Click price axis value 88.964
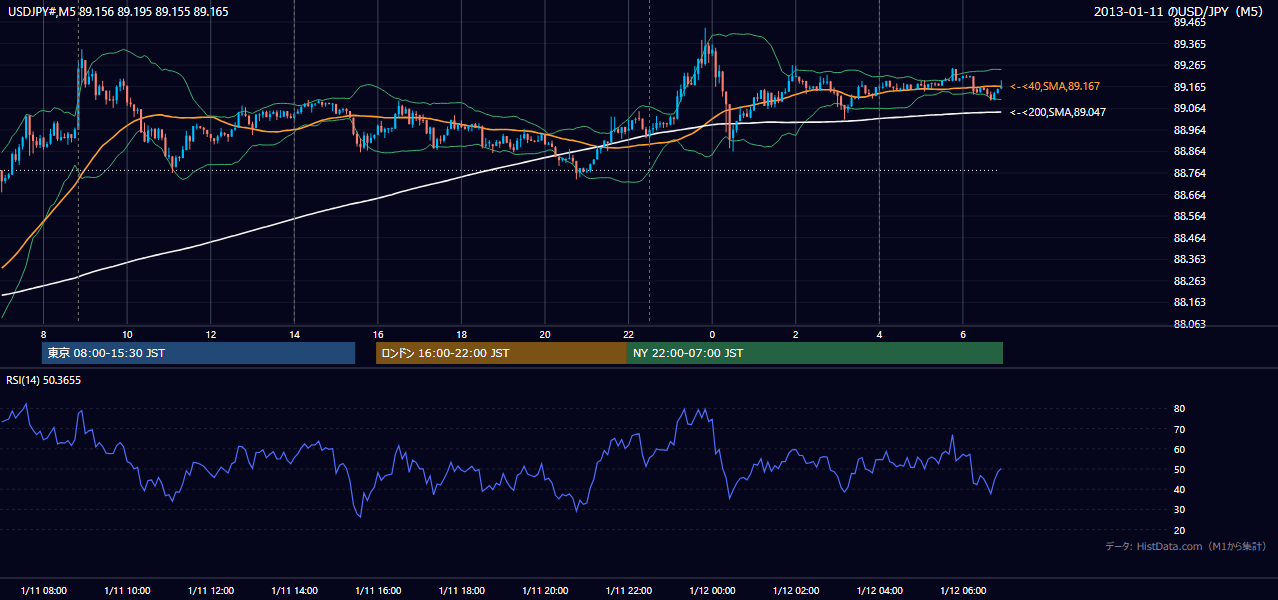Image resolution: width=1278 pixels, height=600 pixels. click(x=1189, y=130)
